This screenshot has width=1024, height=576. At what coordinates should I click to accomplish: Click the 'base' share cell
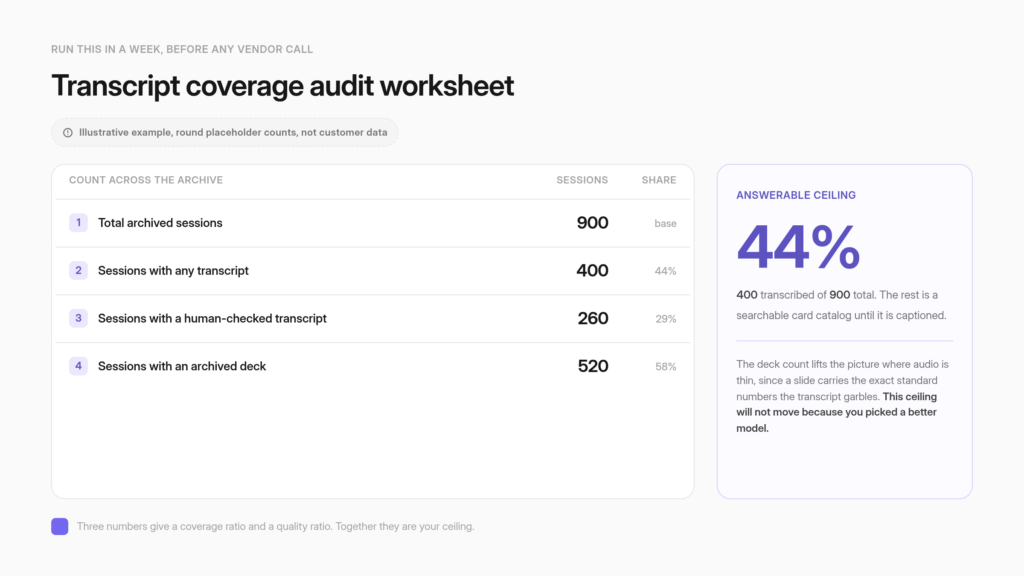pyautogui.click(x=665, y=223)
